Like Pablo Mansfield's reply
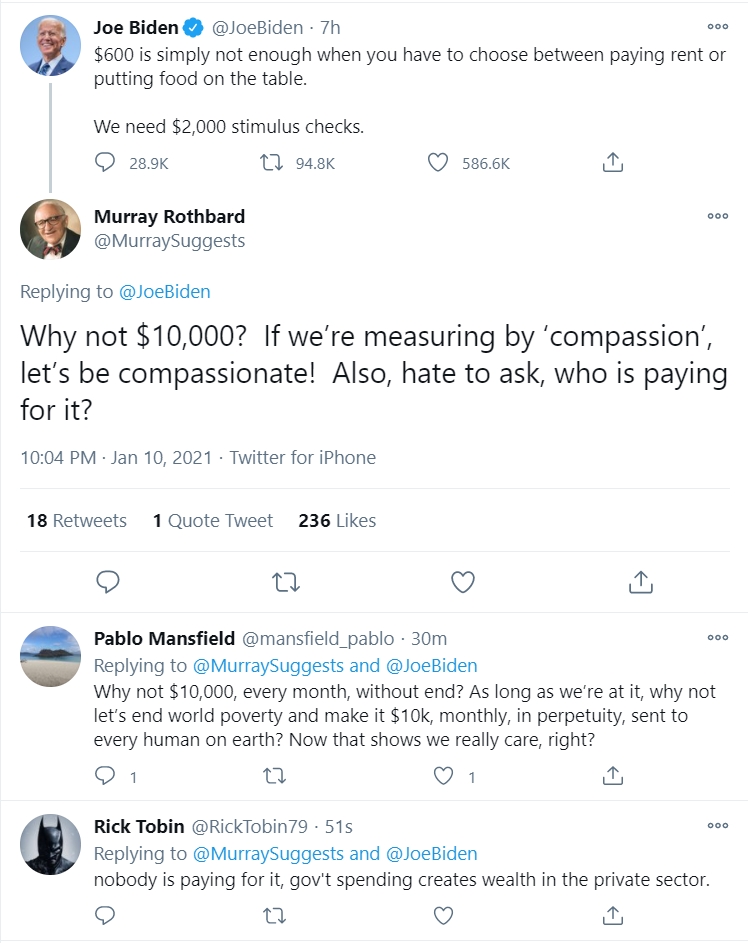Viewport: 748px width, 943px height. coord(444,776)
